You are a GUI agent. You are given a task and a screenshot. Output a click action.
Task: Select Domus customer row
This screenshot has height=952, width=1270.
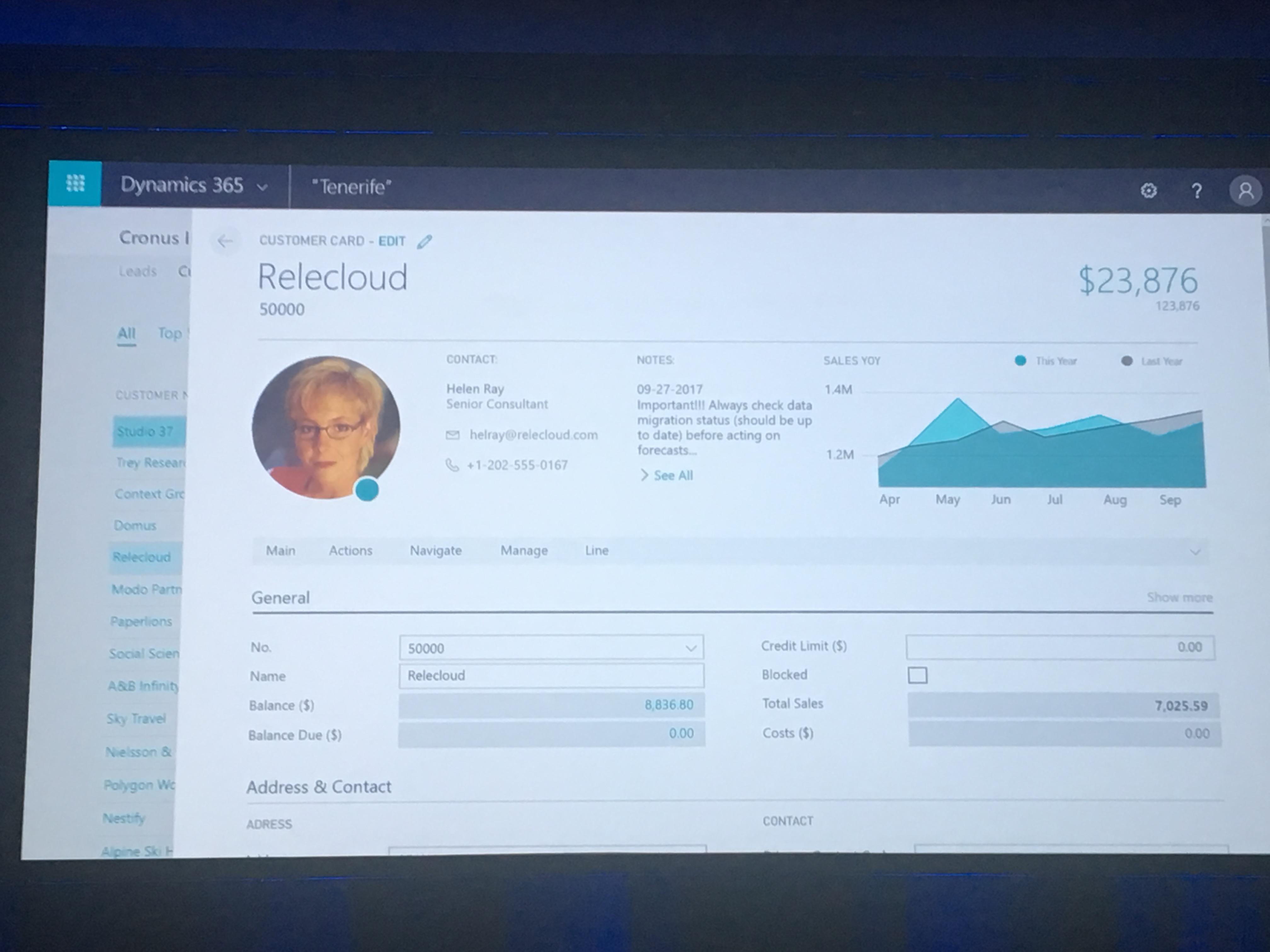point(135,526)
